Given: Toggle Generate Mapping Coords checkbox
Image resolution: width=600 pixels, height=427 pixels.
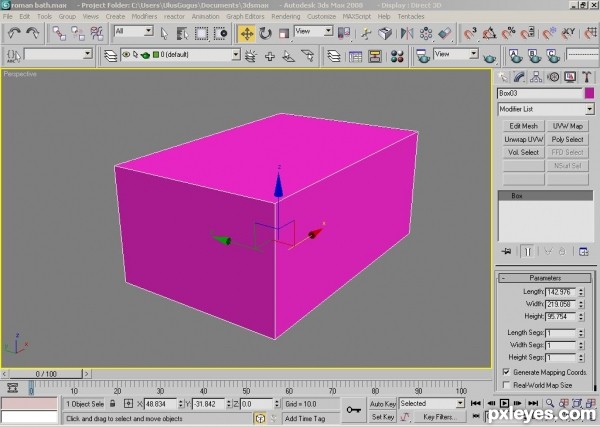Looking at the screenshot, I should [506, 372].
